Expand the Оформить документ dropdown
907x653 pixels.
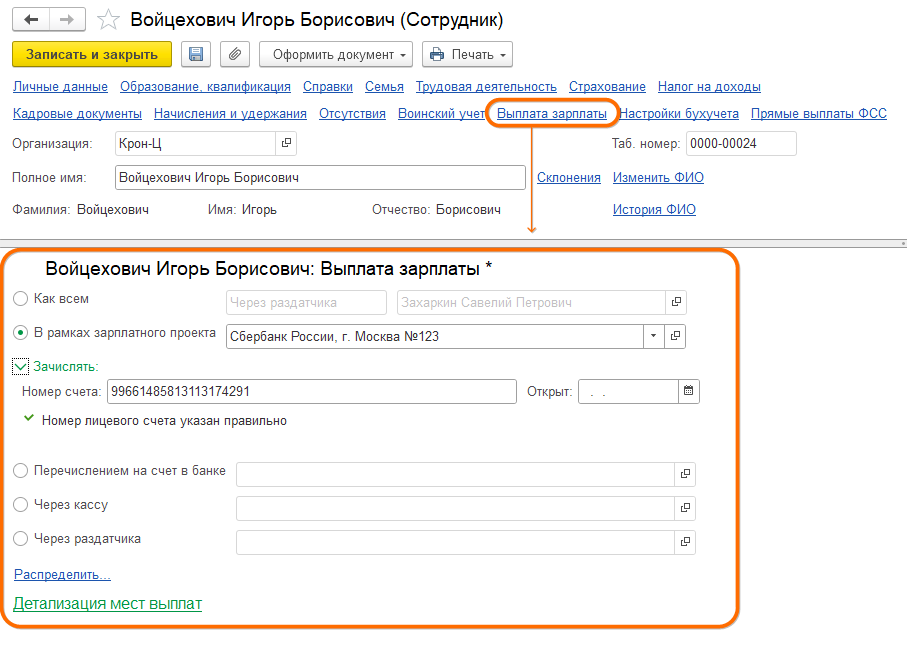335,54
